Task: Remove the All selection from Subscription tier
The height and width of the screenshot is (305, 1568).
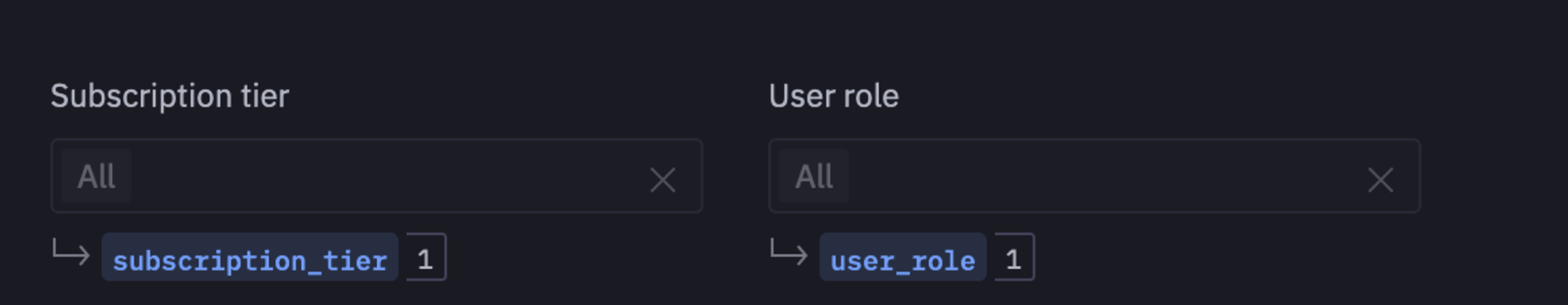Action: (662, 180)
